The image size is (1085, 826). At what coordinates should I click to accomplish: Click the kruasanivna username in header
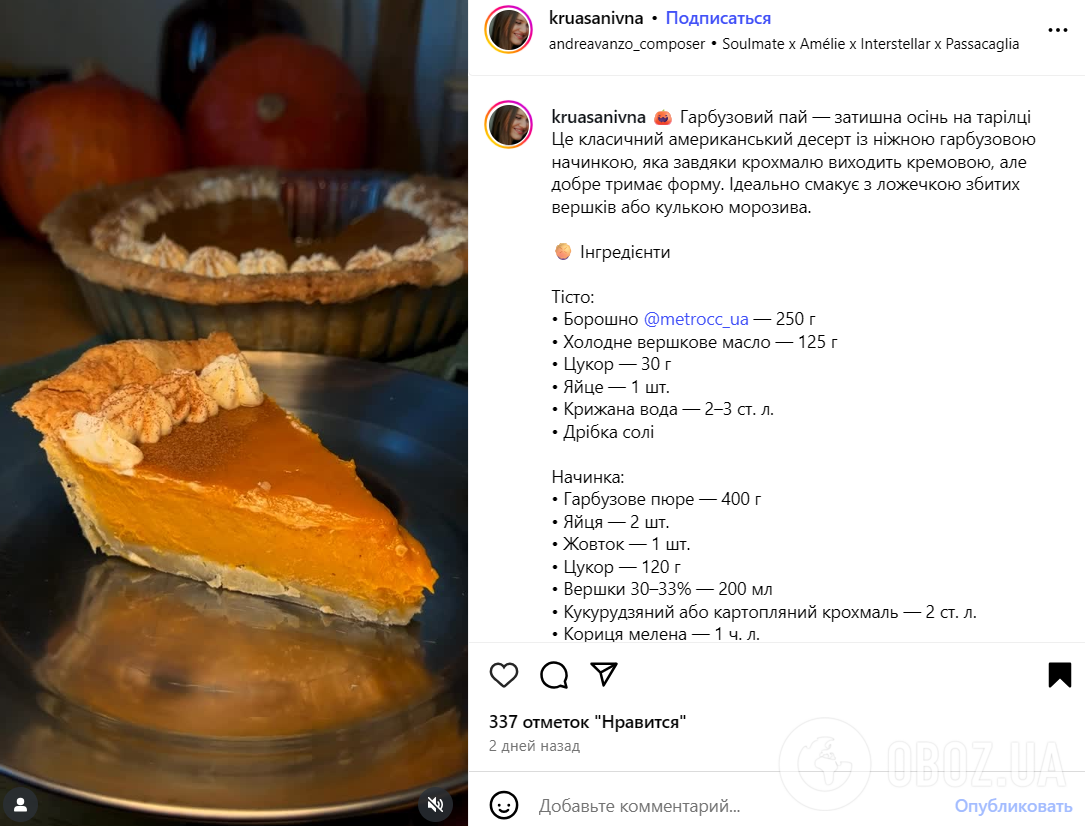coord(596,18)
